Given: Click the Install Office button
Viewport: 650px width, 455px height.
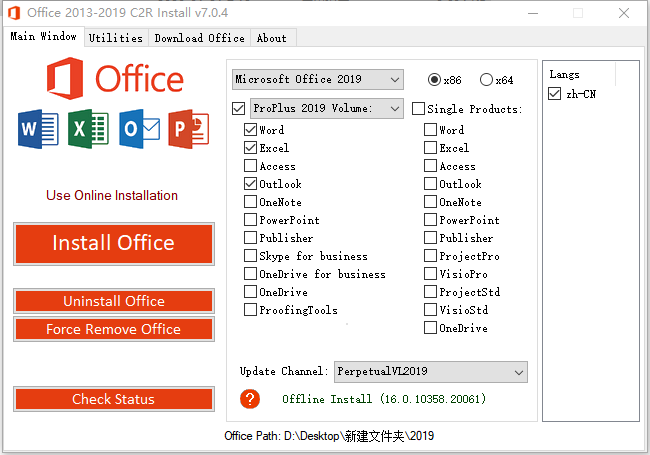Looking at the screenshot, I should pos(114,243).
